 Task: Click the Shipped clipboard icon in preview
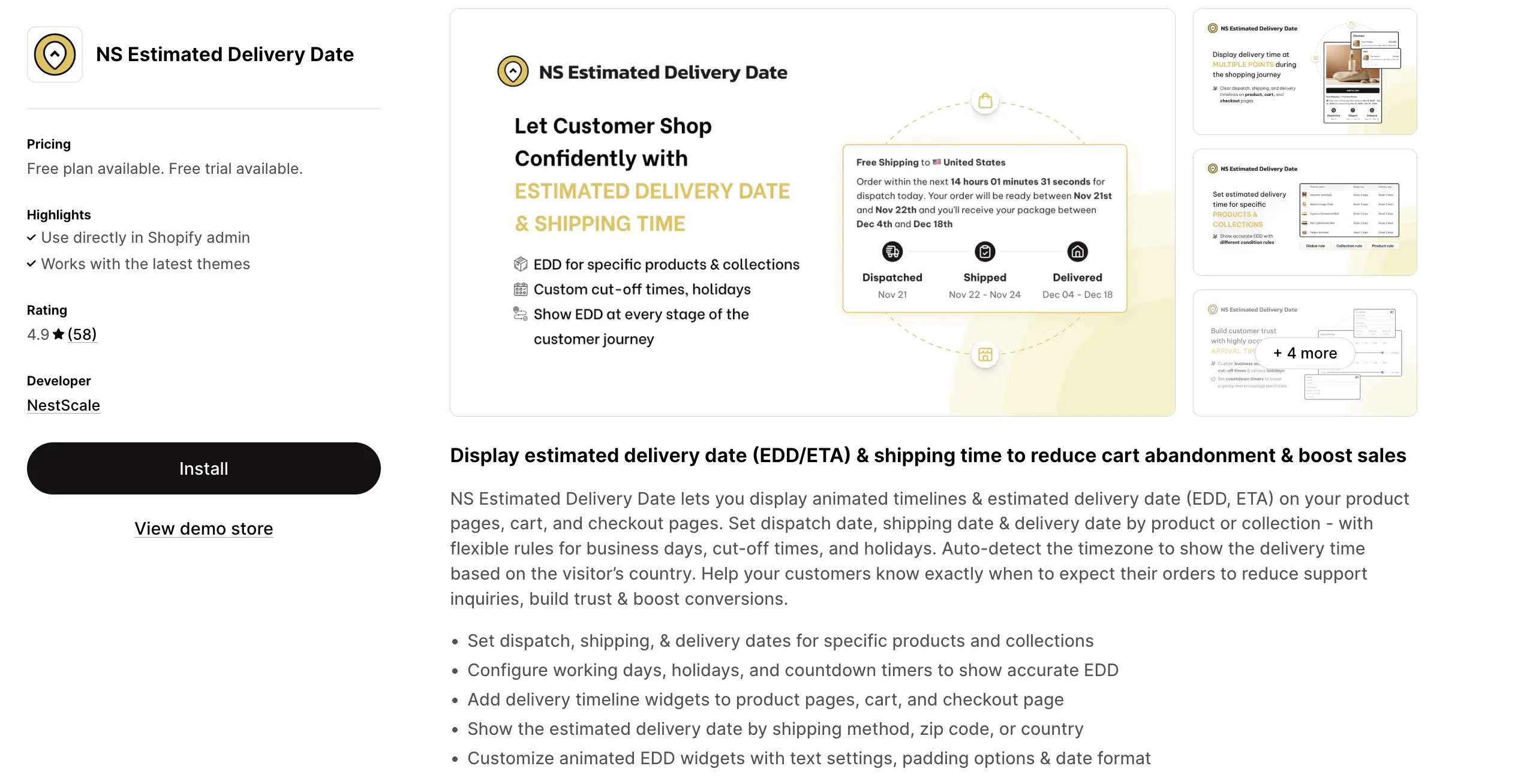pos(985,252)
